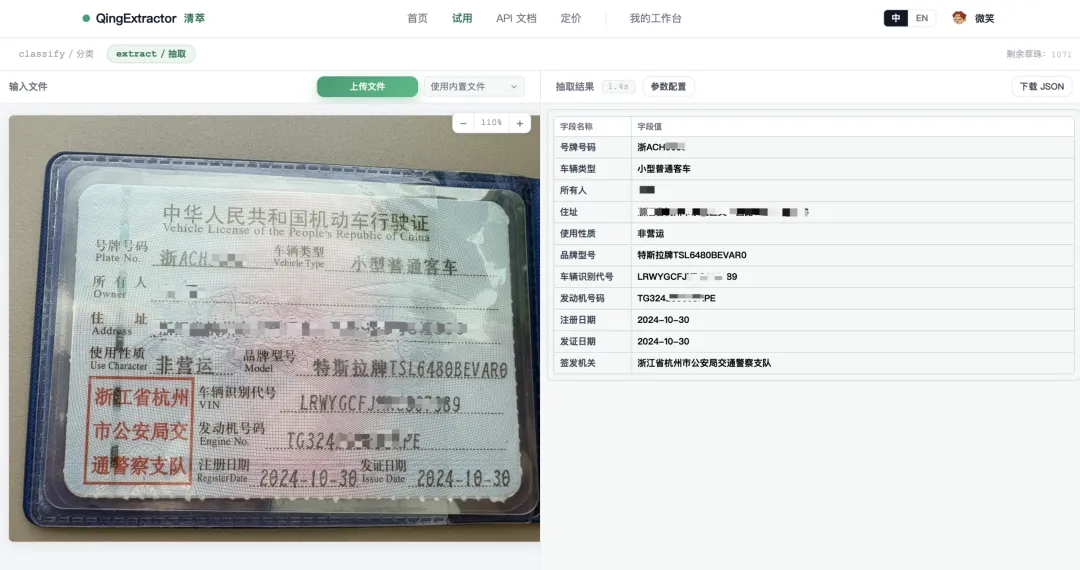Open user avatar 微笑 menu
The image size is (1080, 570).
point(973,19)
